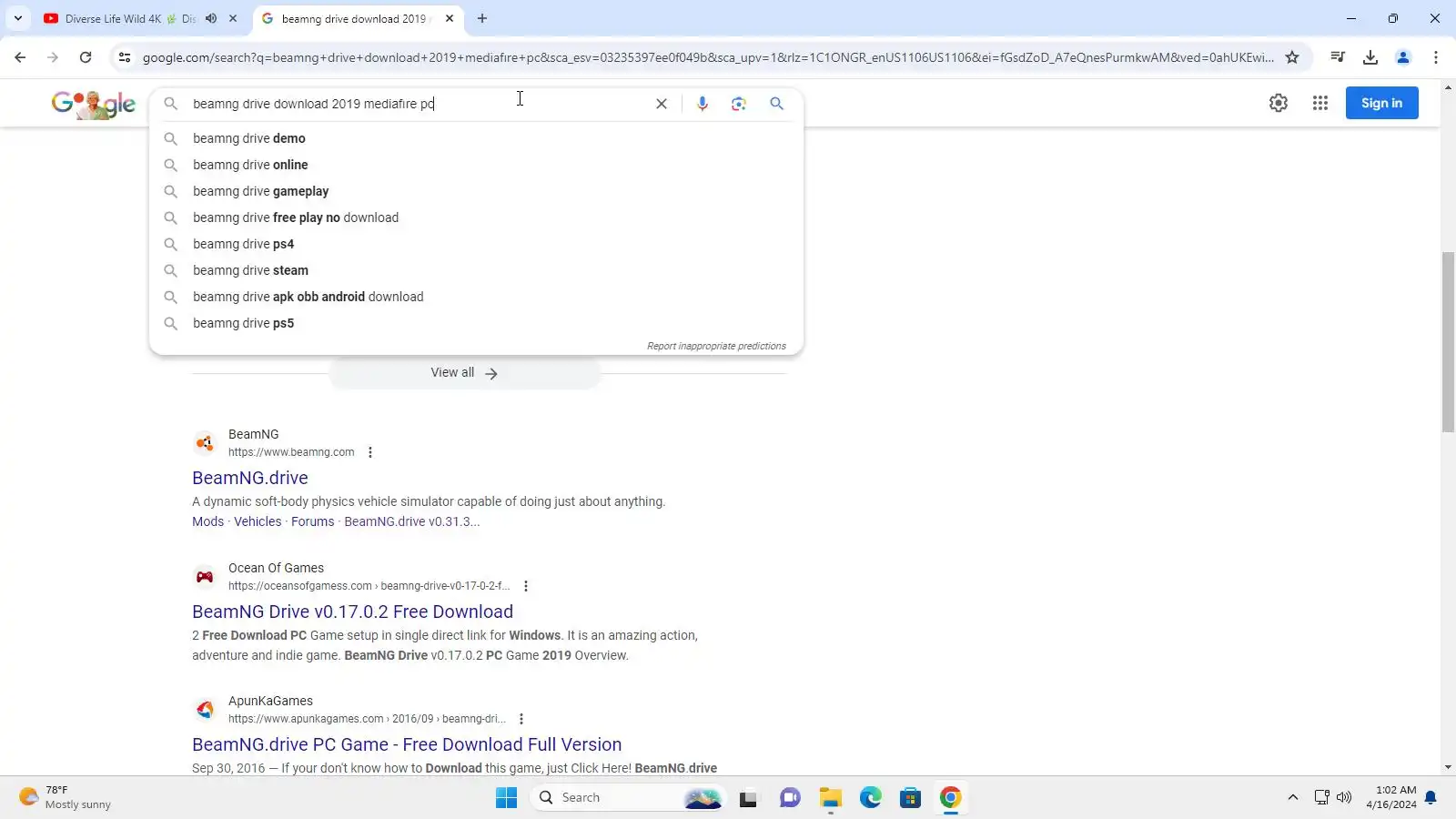Open Microsoft Store from taskbar
1456x819 pixels.
(x=911, y=798)
